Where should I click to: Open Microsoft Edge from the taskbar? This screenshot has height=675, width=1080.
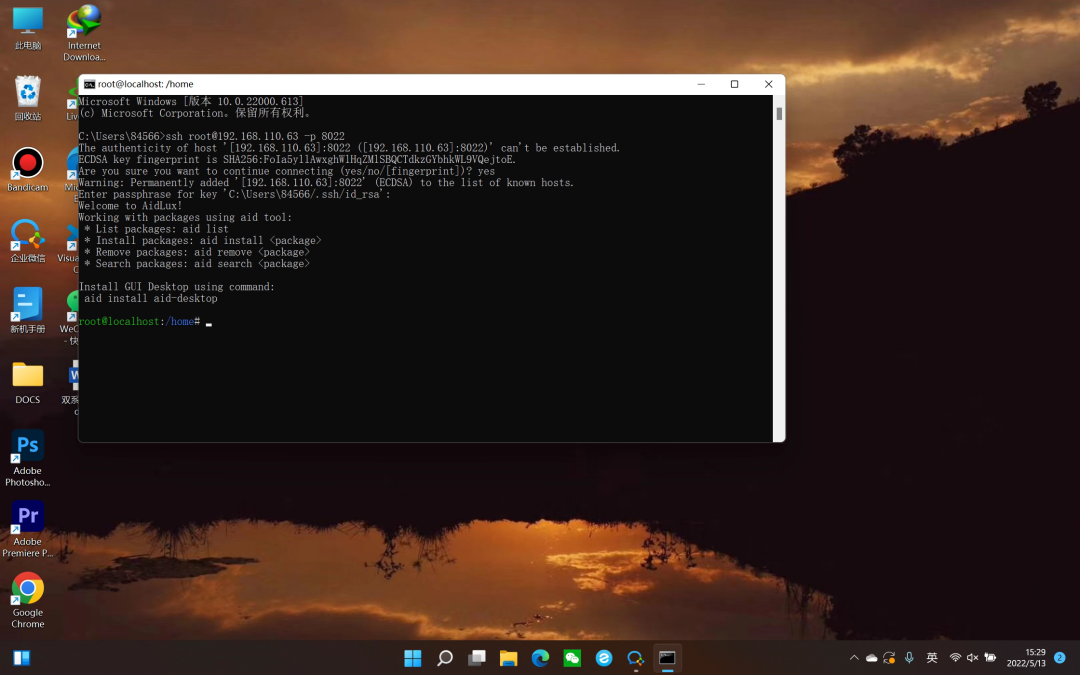click(x=540, y=658)
